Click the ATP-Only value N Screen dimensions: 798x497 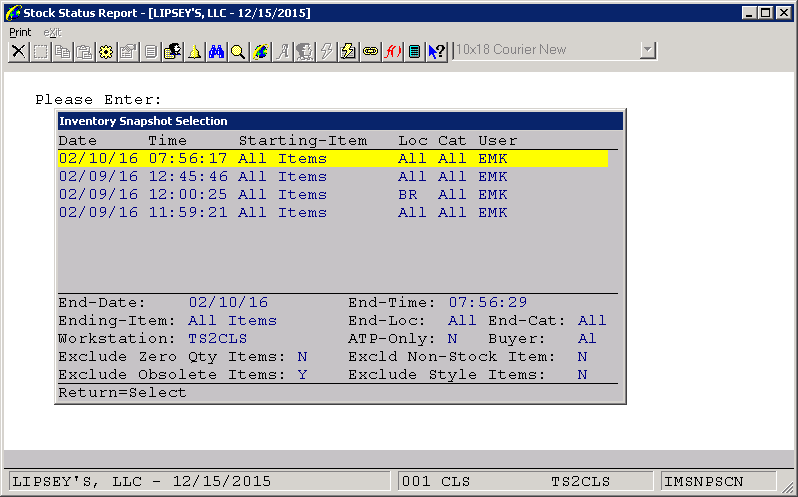click(452, 339)
